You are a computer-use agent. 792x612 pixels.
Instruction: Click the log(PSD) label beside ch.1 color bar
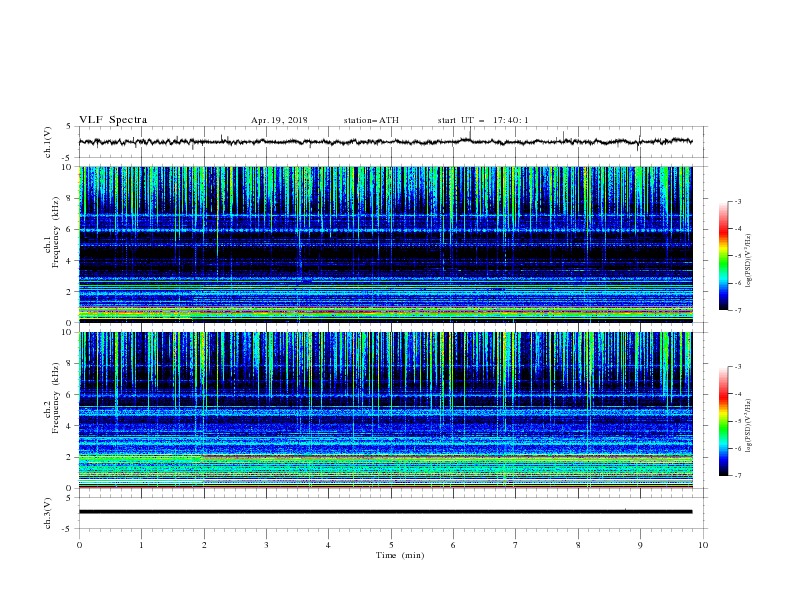749,261
